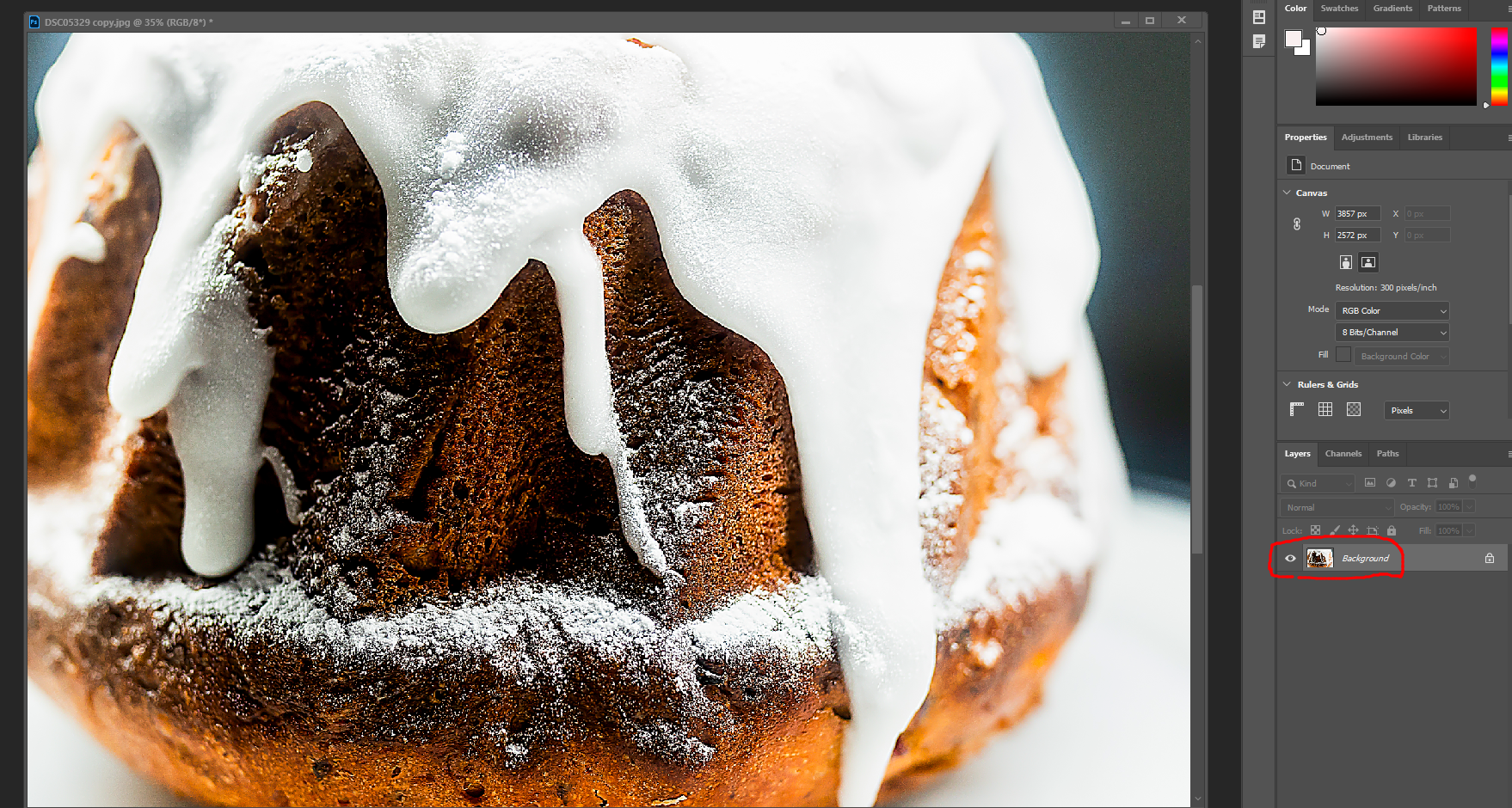
Task: Open the Pixels ruler units dropdown
Action: pos(1417,410)
